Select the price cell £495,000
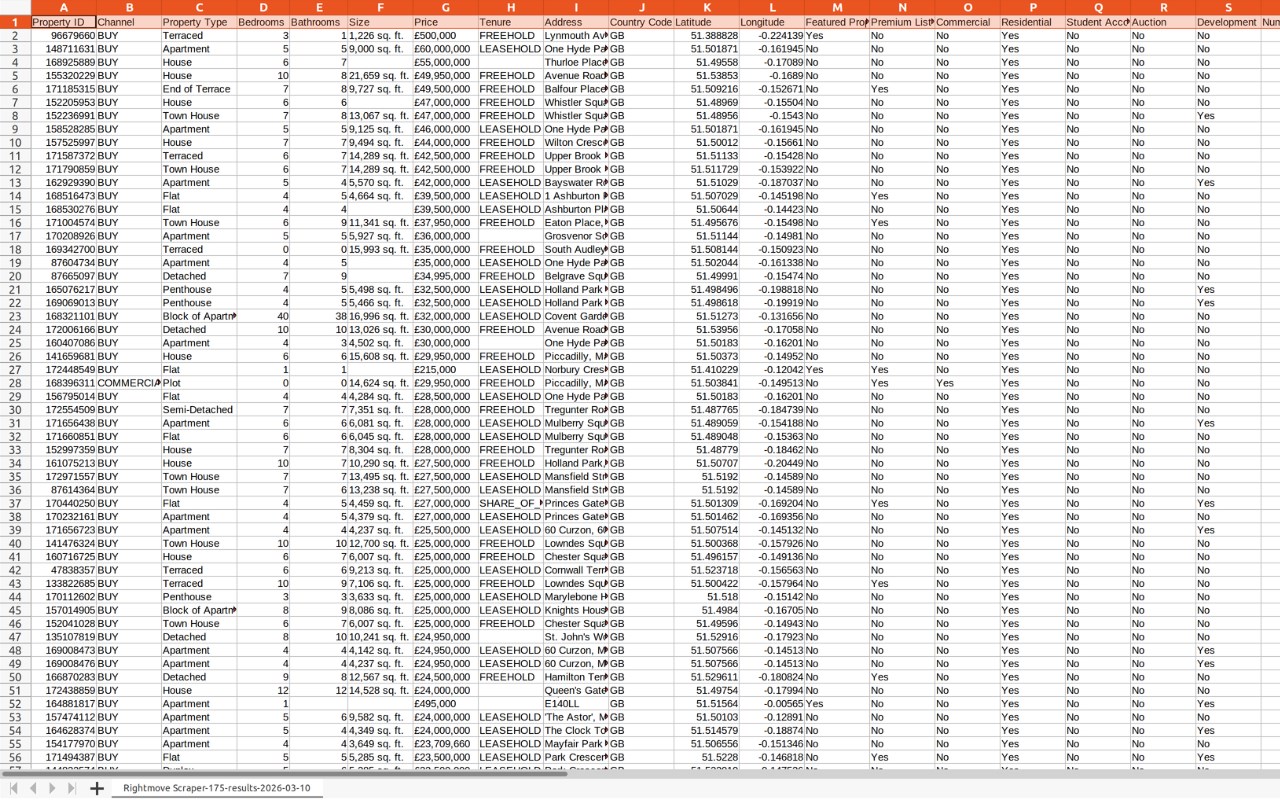 coord(445,704)
